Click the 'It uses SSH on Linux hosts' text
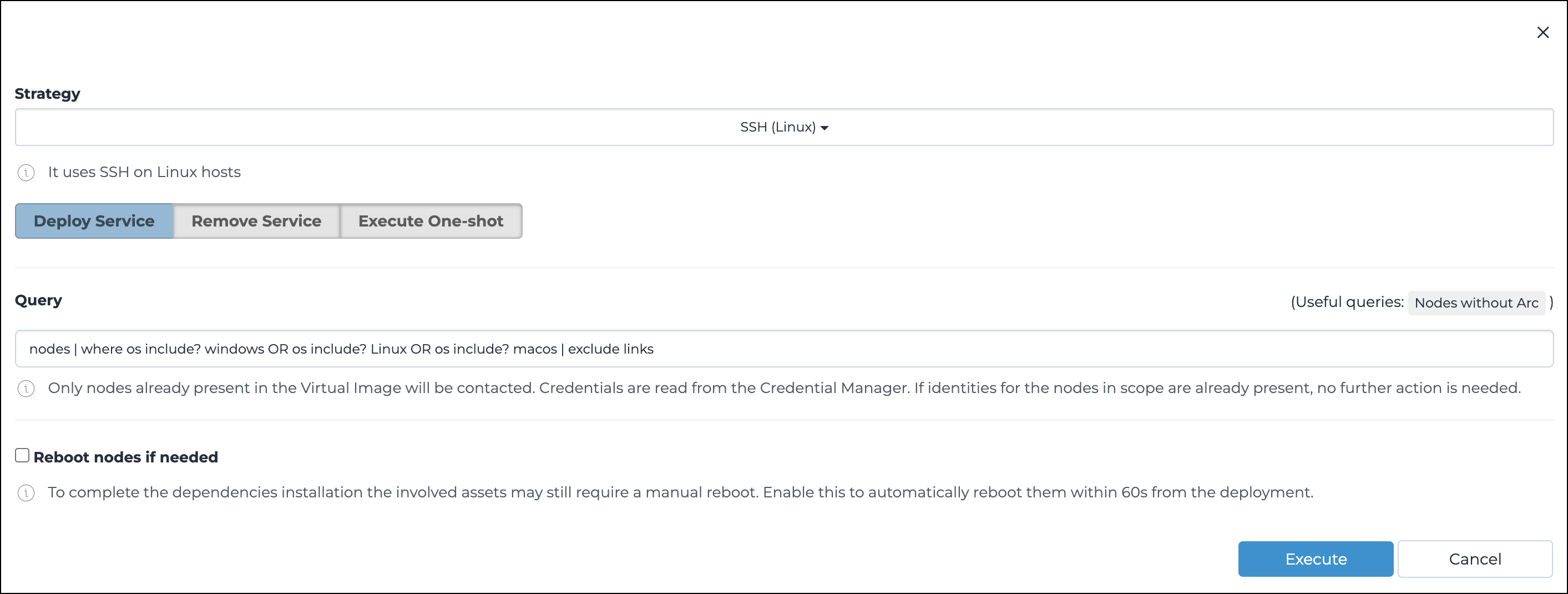 pos(144,172)
